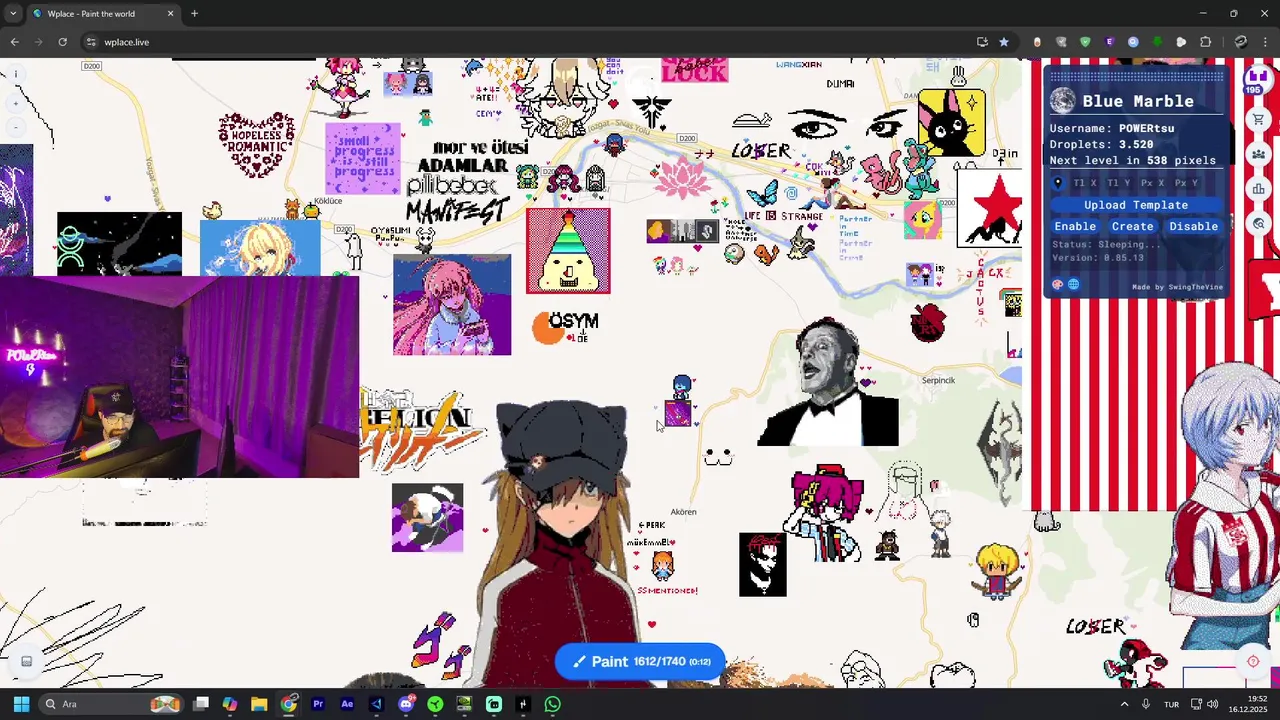Screen dimensions: 1280x720
Task: Click the Status: Sleeping... text
Action: coord(1107,245)
